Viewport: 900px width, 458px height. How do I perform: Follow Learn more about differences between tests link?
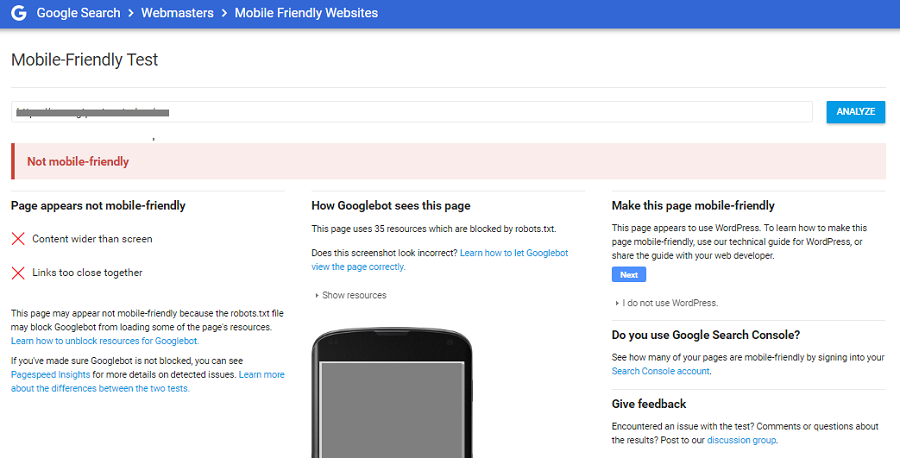pos(148,382)
